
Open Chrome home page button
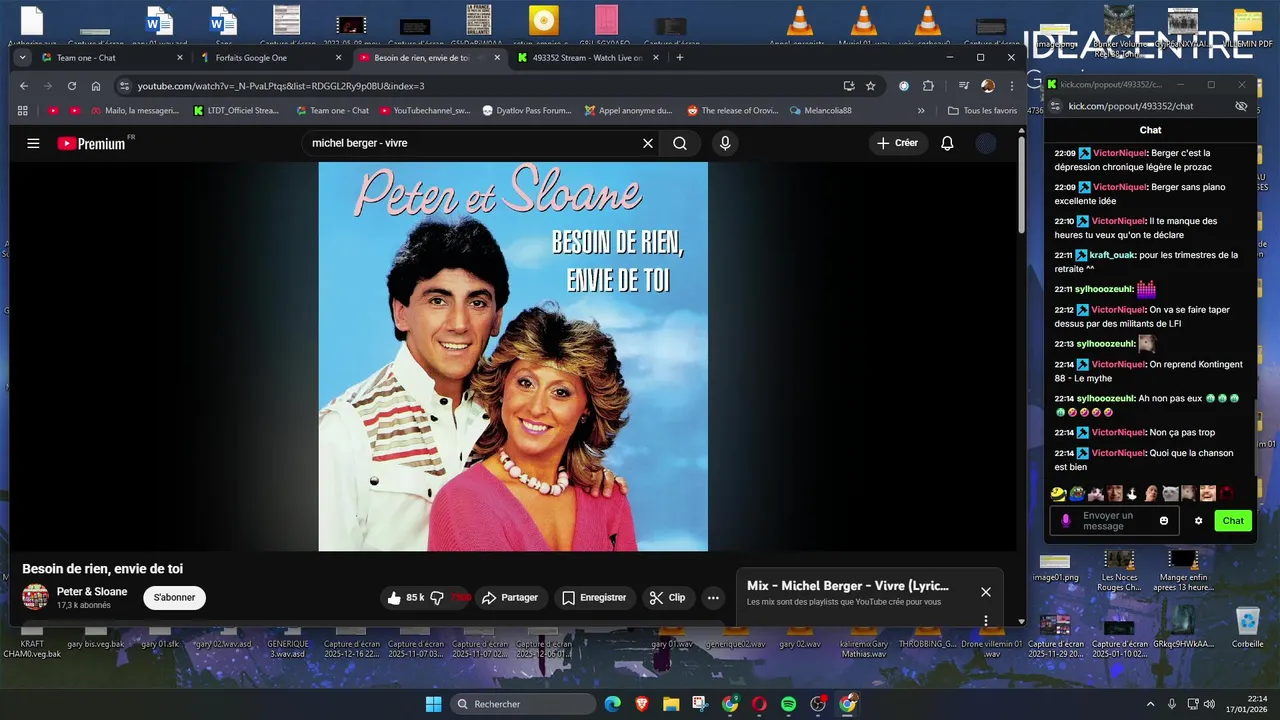click(96, 86)
